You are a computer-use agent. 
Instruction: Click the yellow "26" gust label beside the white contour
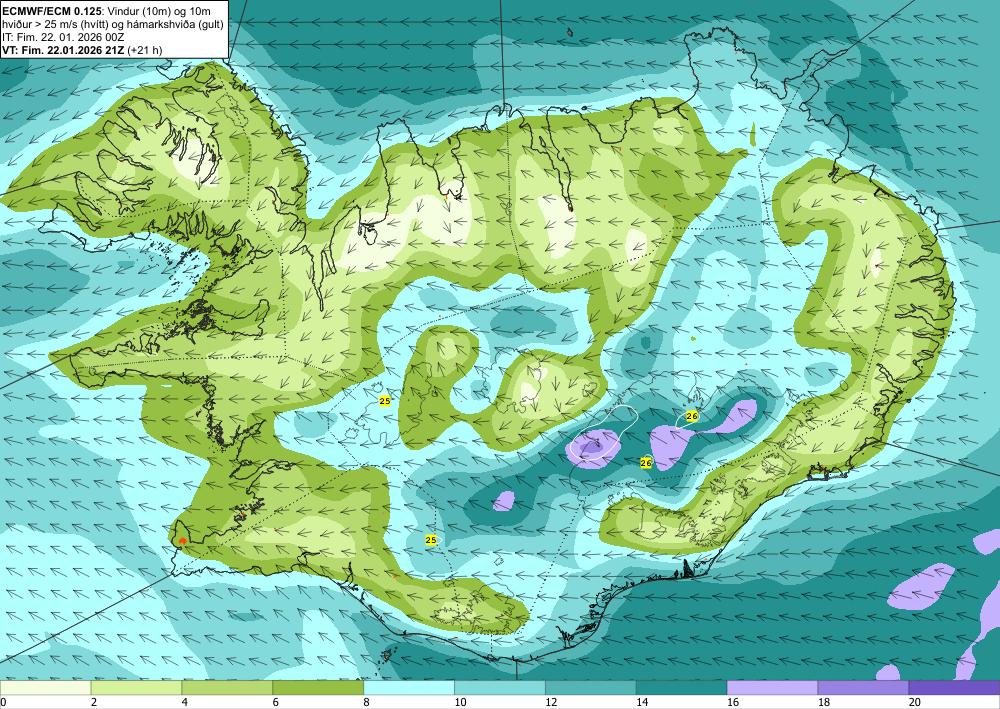(x=692, y=416)
